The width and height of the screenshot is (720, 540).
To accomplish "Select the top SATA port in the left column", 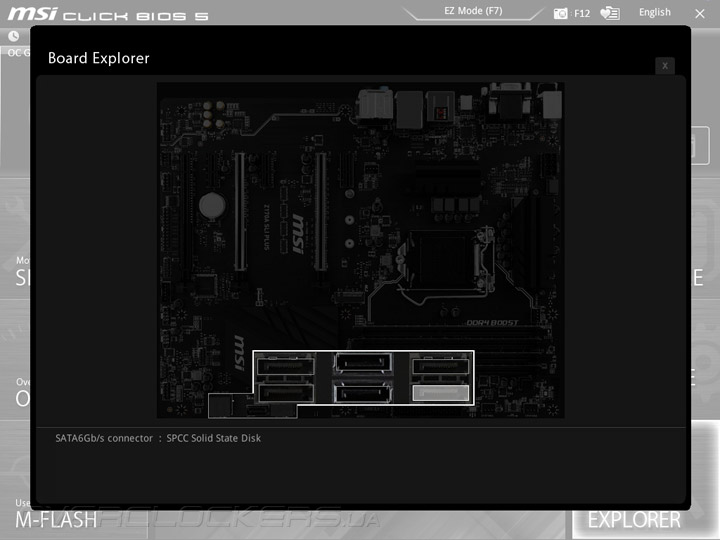I will point(286,366).
